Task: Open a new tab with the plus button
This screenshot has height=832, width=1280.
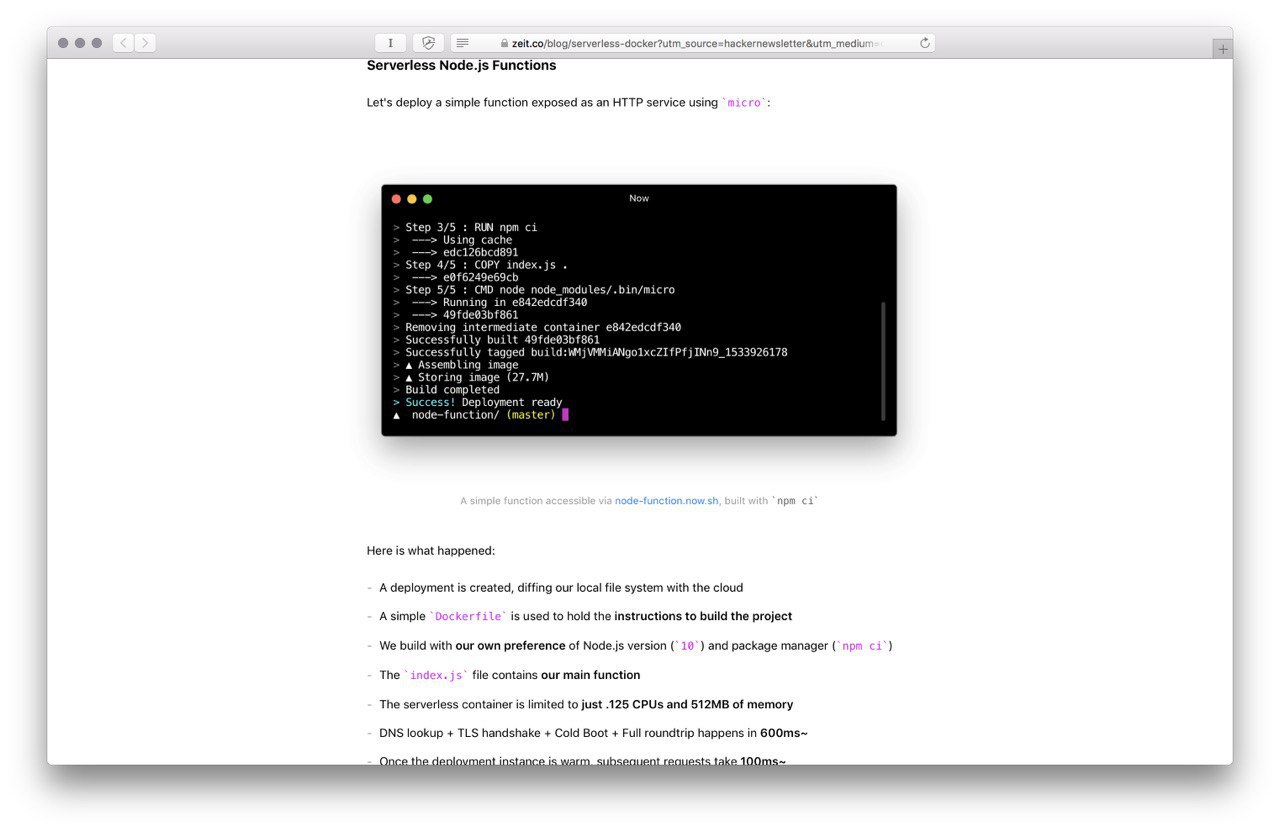Action: (1222, 49)
